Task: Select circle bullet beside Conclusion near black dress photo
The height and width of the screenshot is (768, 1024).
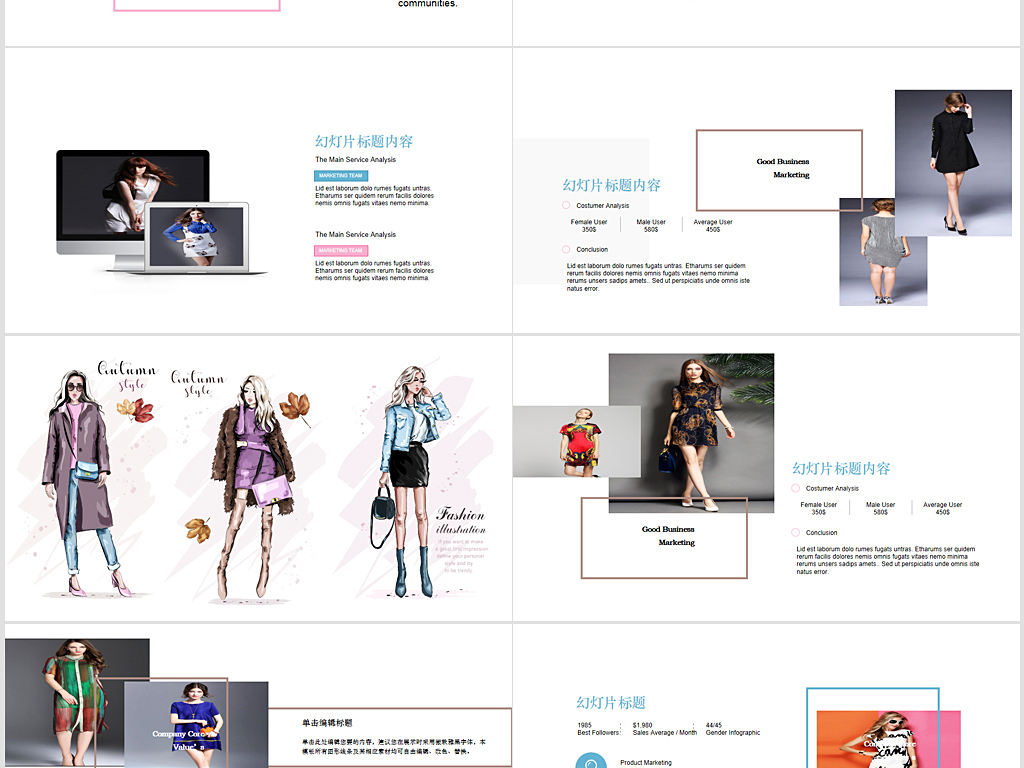Action: pyautogui.click(x=566, y=249)
